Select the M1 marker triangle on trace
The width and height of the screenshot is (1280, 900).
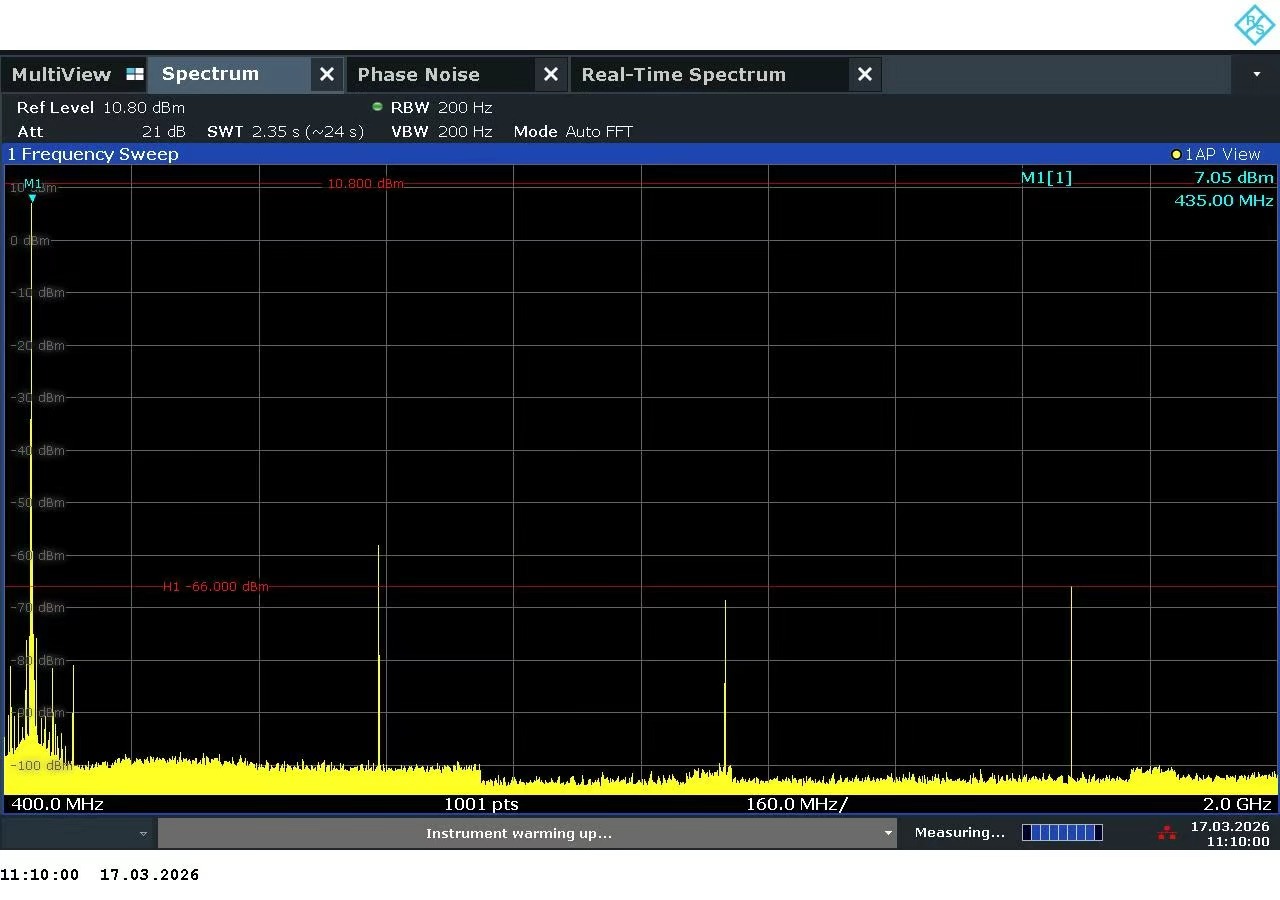tap(32, 198)
